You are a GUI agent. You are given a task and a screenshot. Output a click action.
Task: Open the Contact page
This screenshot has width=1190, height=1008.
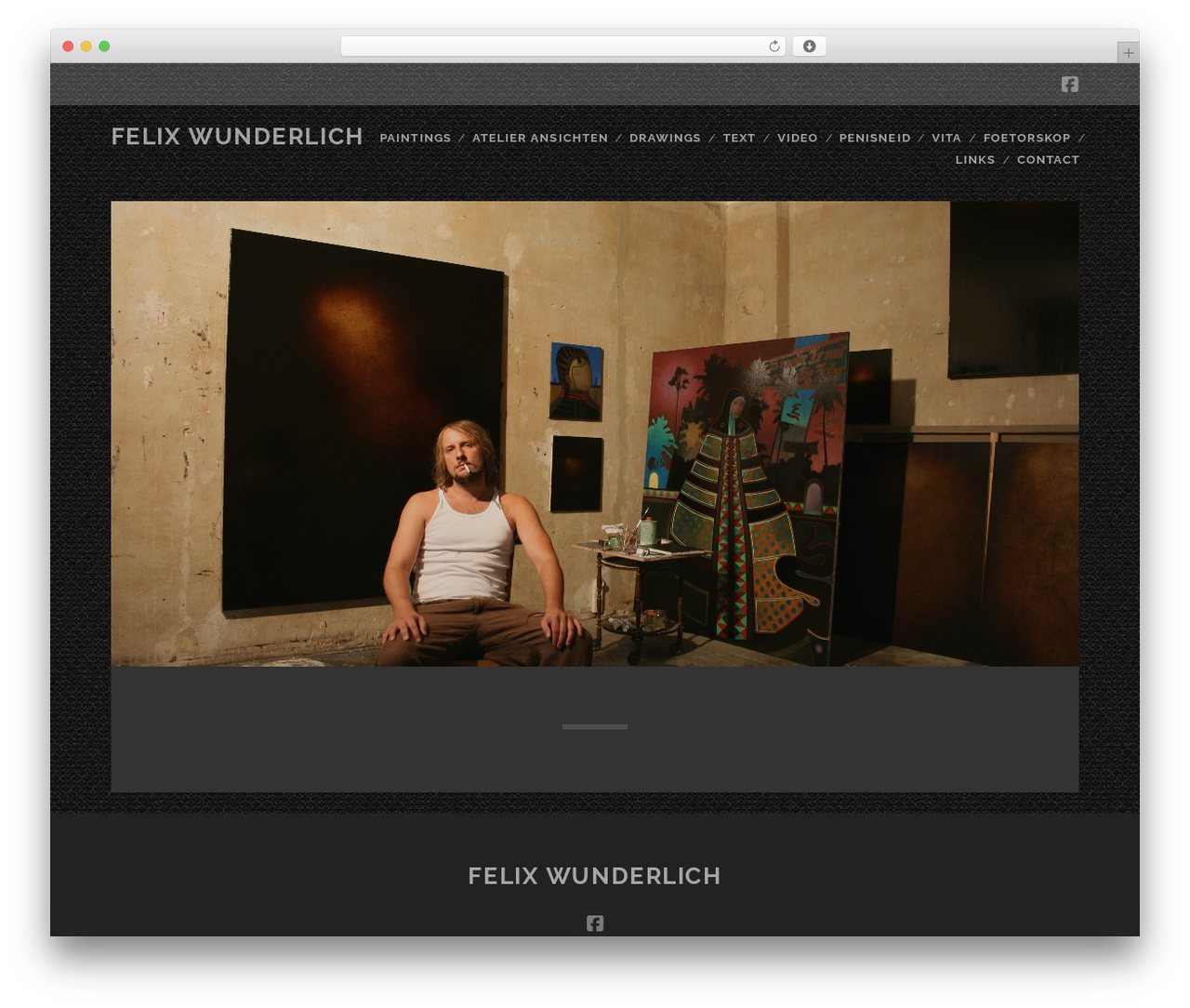pos(1048,160)
